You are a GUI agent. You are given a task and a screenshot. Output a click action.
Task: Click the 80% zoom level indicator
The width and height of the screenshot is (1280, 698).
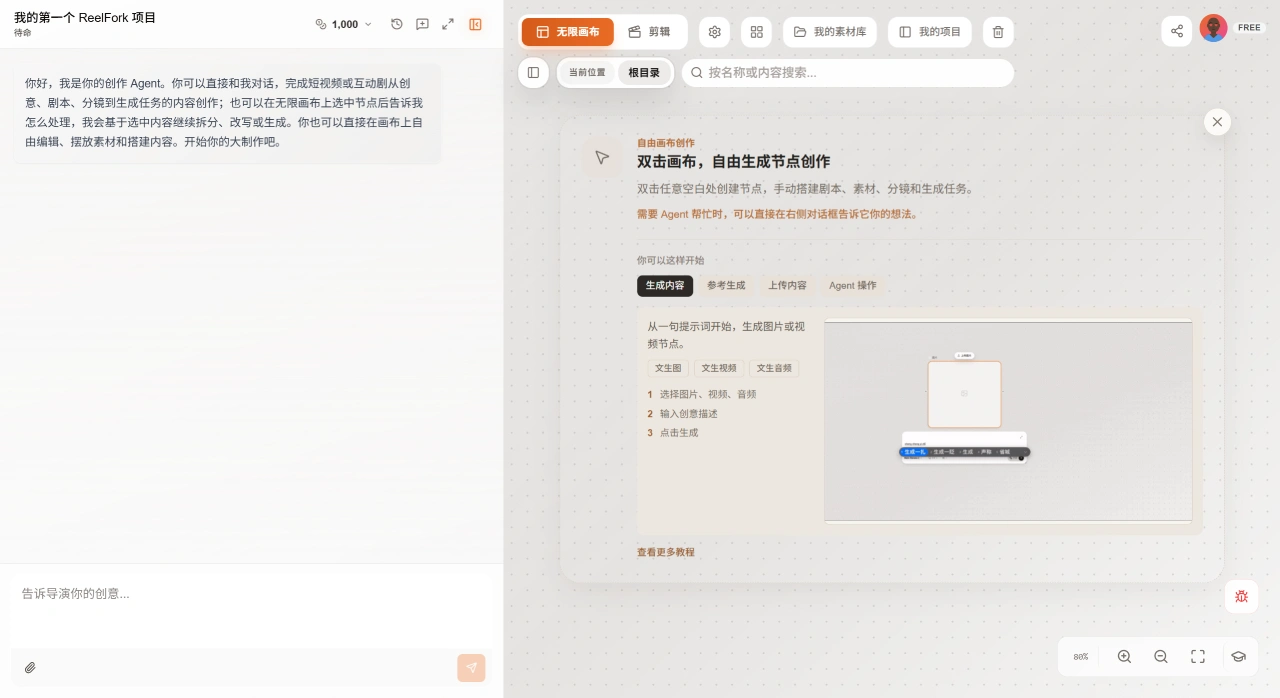click(x=1081, y=657)
